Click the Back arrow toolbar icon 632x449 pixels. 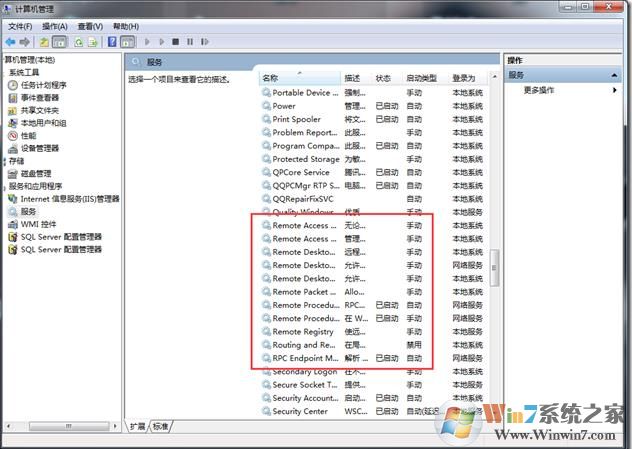click(10, 42)
